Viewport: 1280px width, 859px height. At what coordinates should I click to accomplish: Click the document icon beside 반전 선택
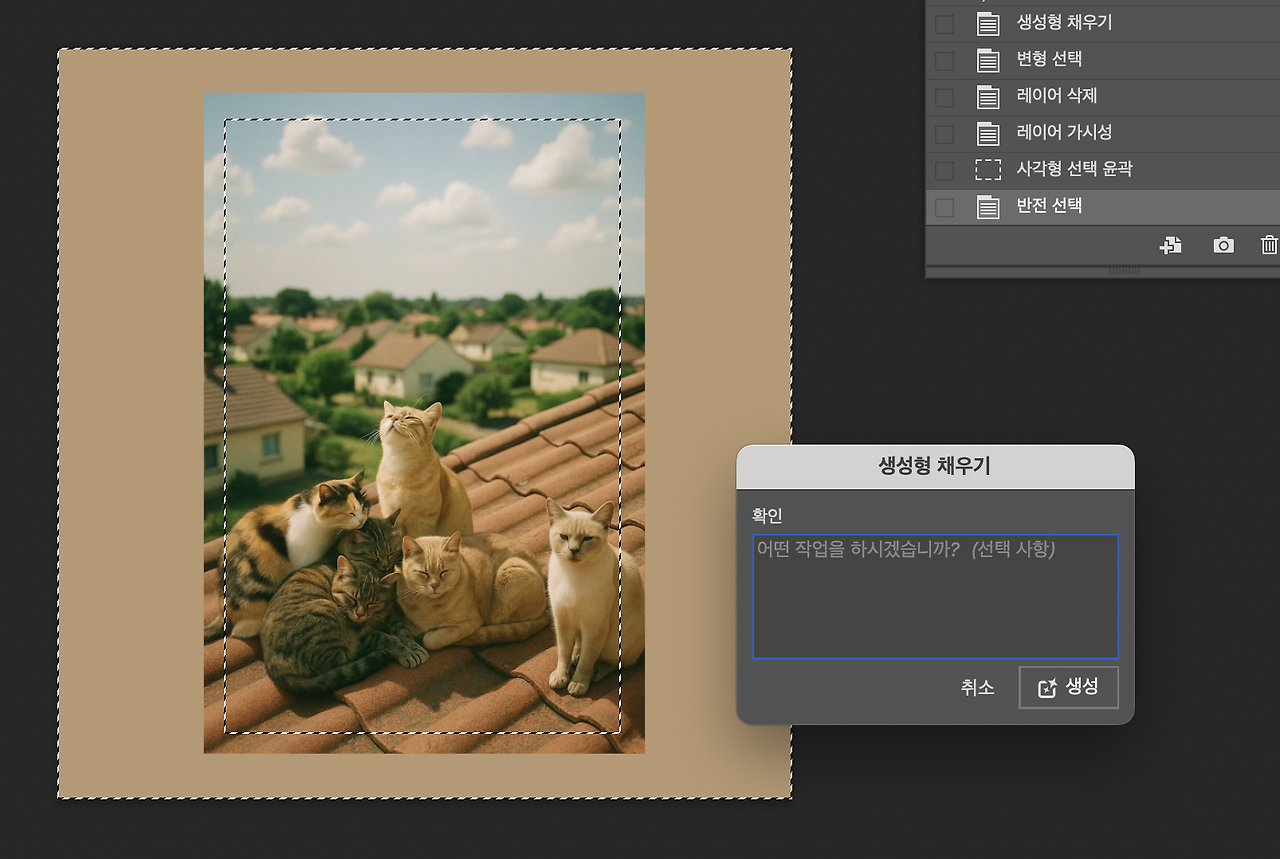click(987, 206)
